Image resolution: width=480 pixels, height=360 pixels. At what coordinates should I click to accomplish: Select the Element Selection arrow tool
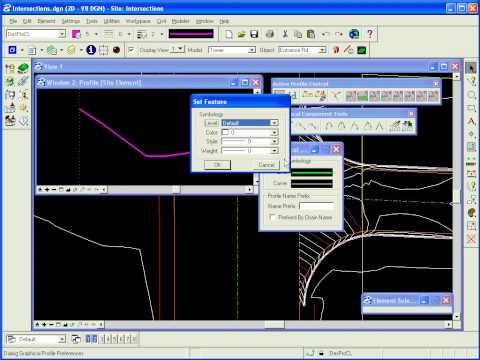tap(471, 68)
